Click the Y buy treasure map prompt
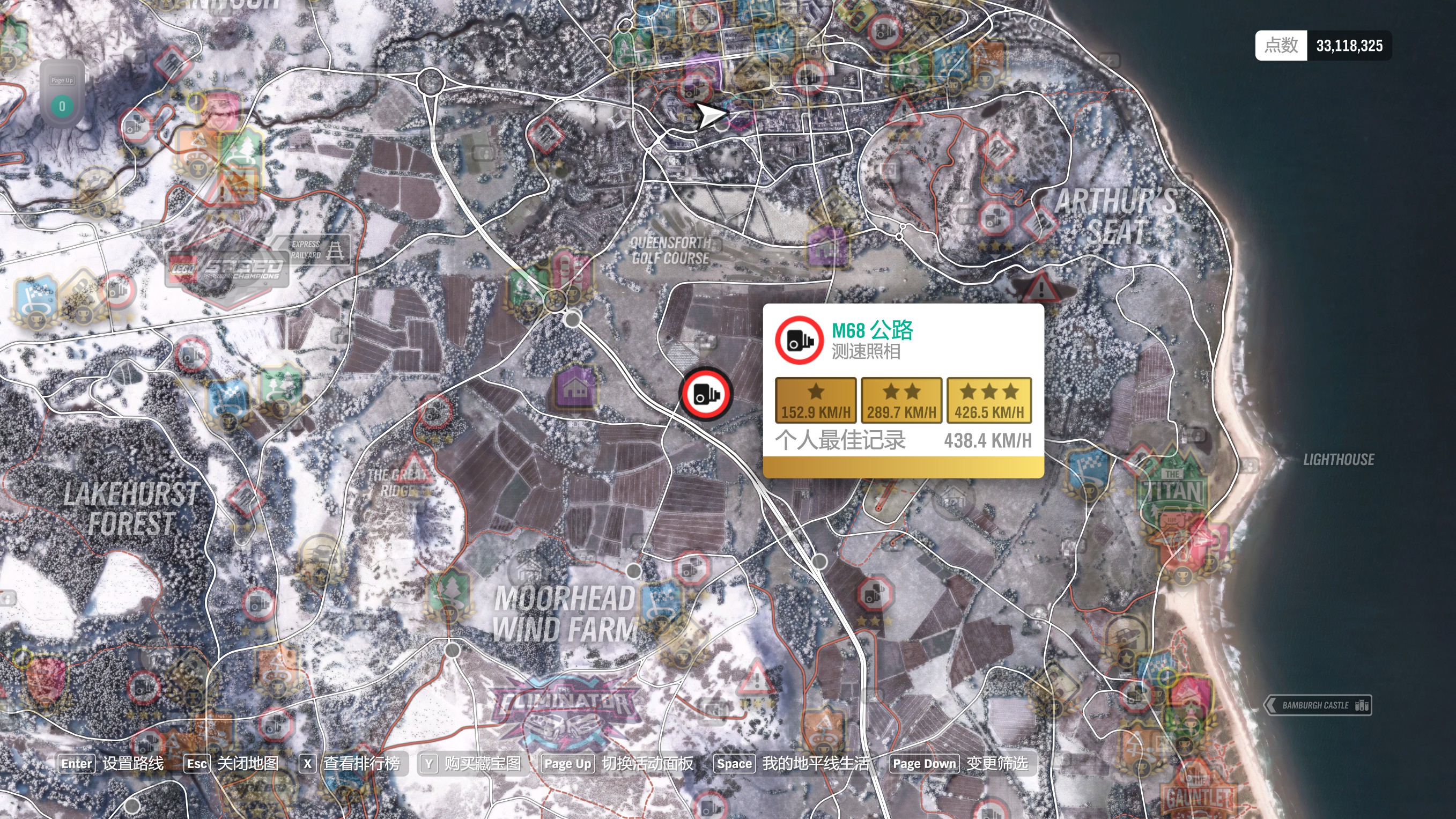This screenshot has height=819, width=1456. (x=429, y=764)
